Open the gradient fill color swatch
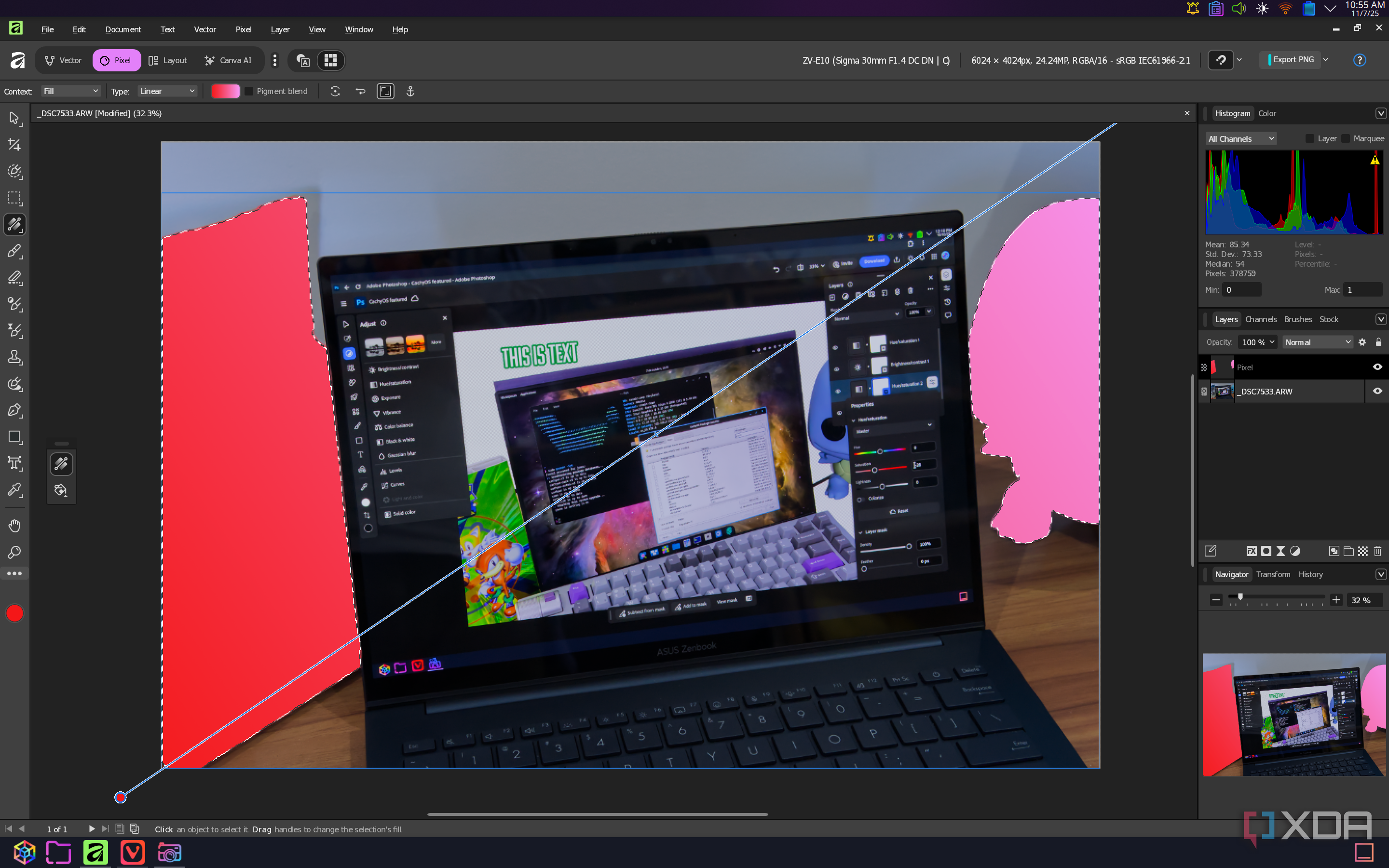Viewport: 1389px width, 868px height. [225, 91]
